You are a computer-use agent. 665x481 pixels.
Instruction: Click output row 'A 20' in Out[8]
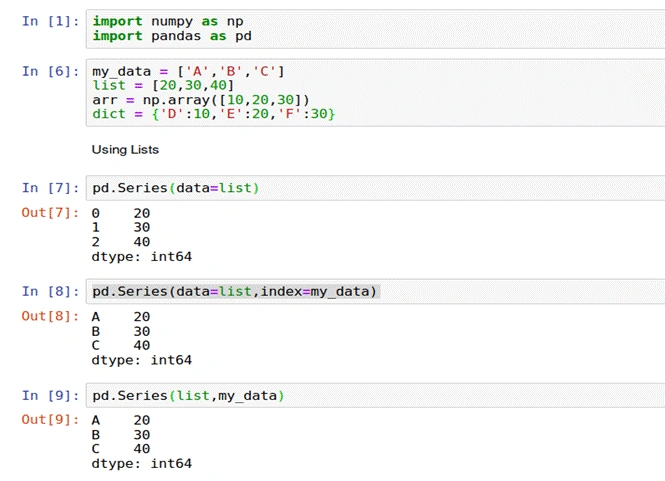pos(121,316)
